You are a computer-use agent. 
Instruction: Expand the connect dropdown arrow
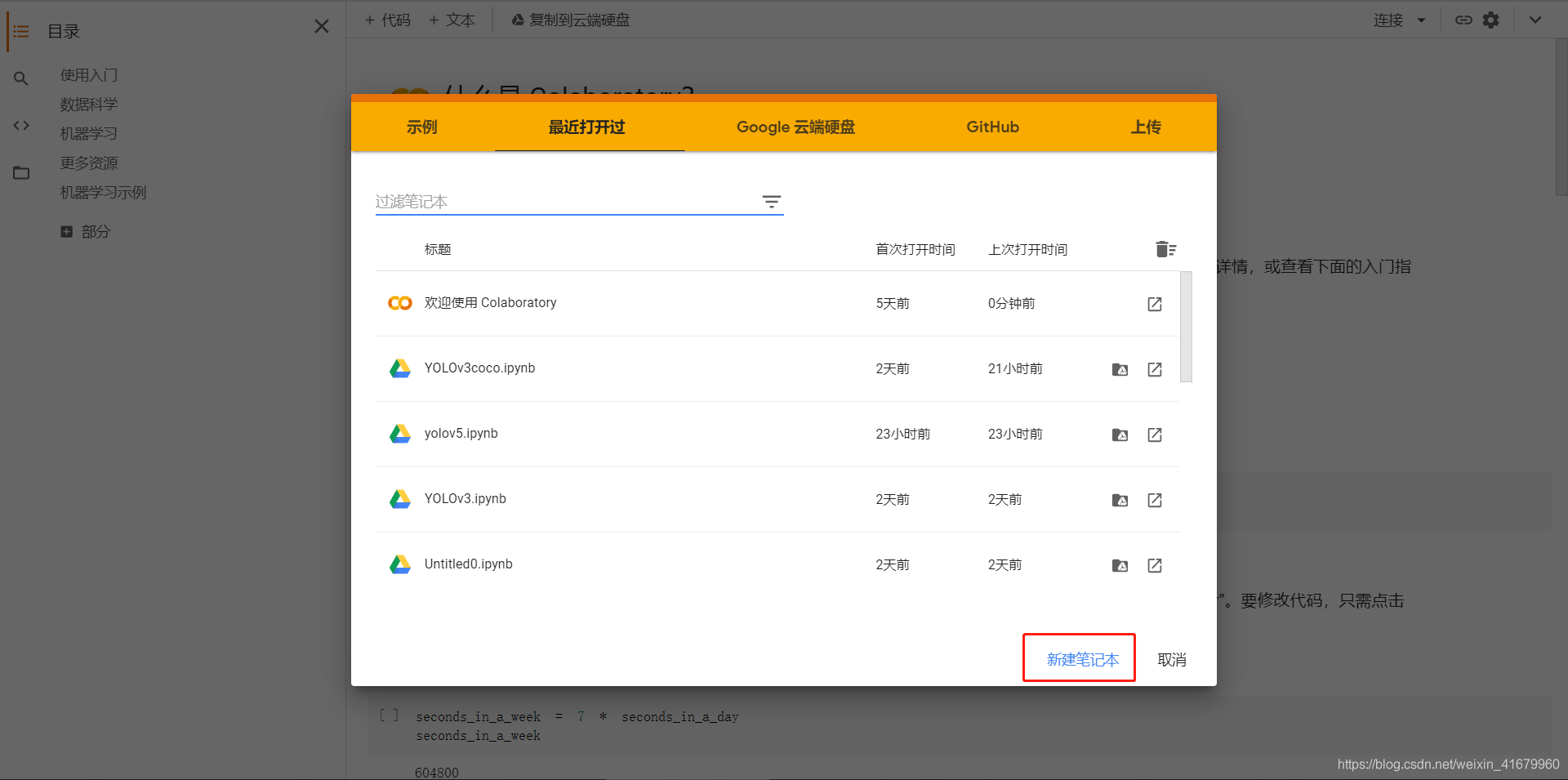[1421, 20]
